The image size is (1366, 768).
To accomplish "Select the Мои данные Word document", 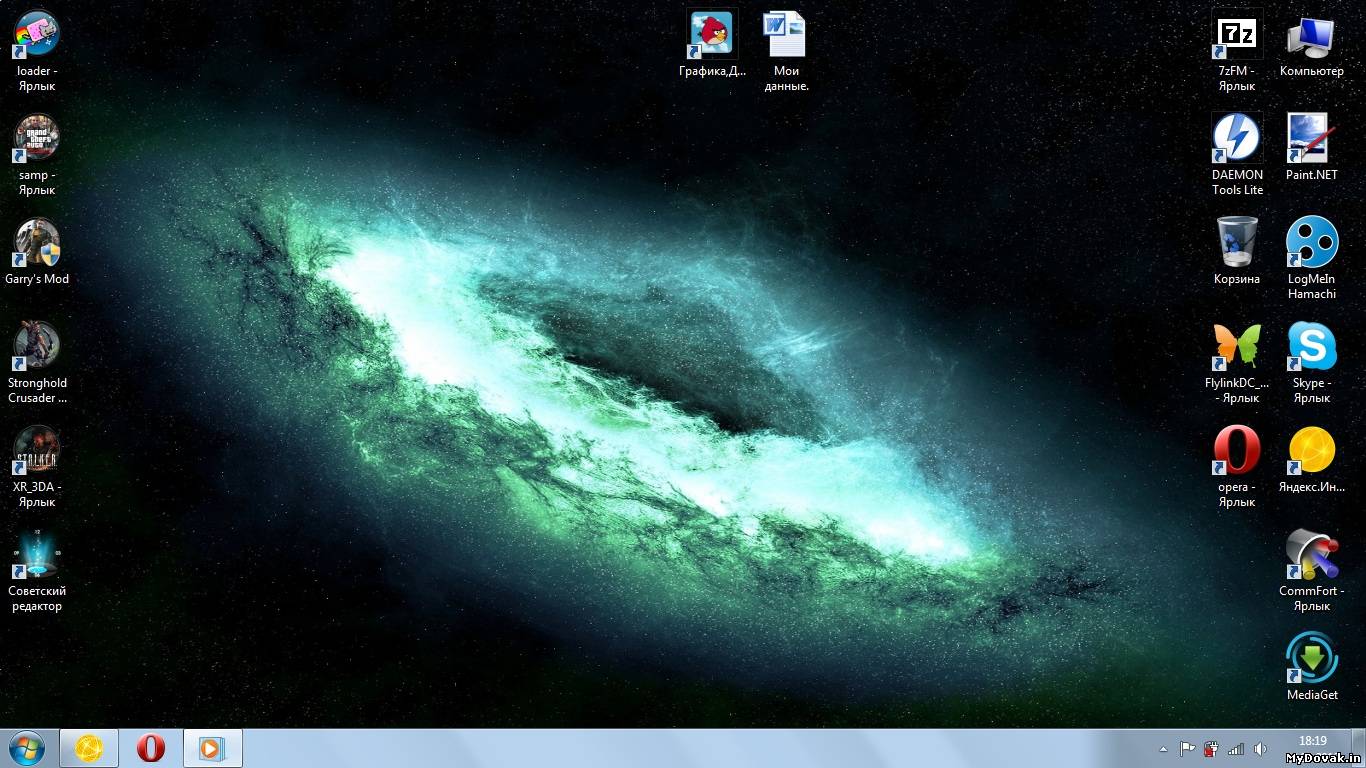I will tap(786, 34).
